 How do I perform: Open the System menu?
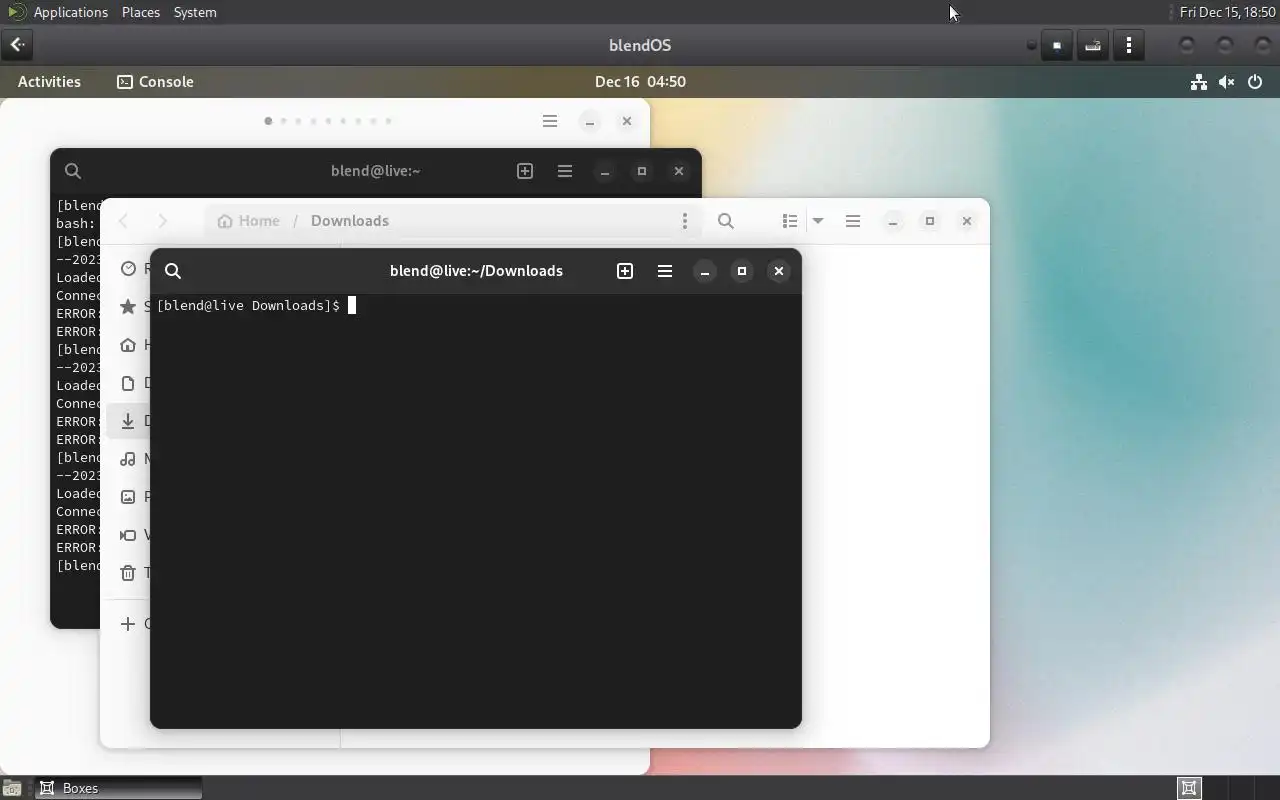coord(195,12)
